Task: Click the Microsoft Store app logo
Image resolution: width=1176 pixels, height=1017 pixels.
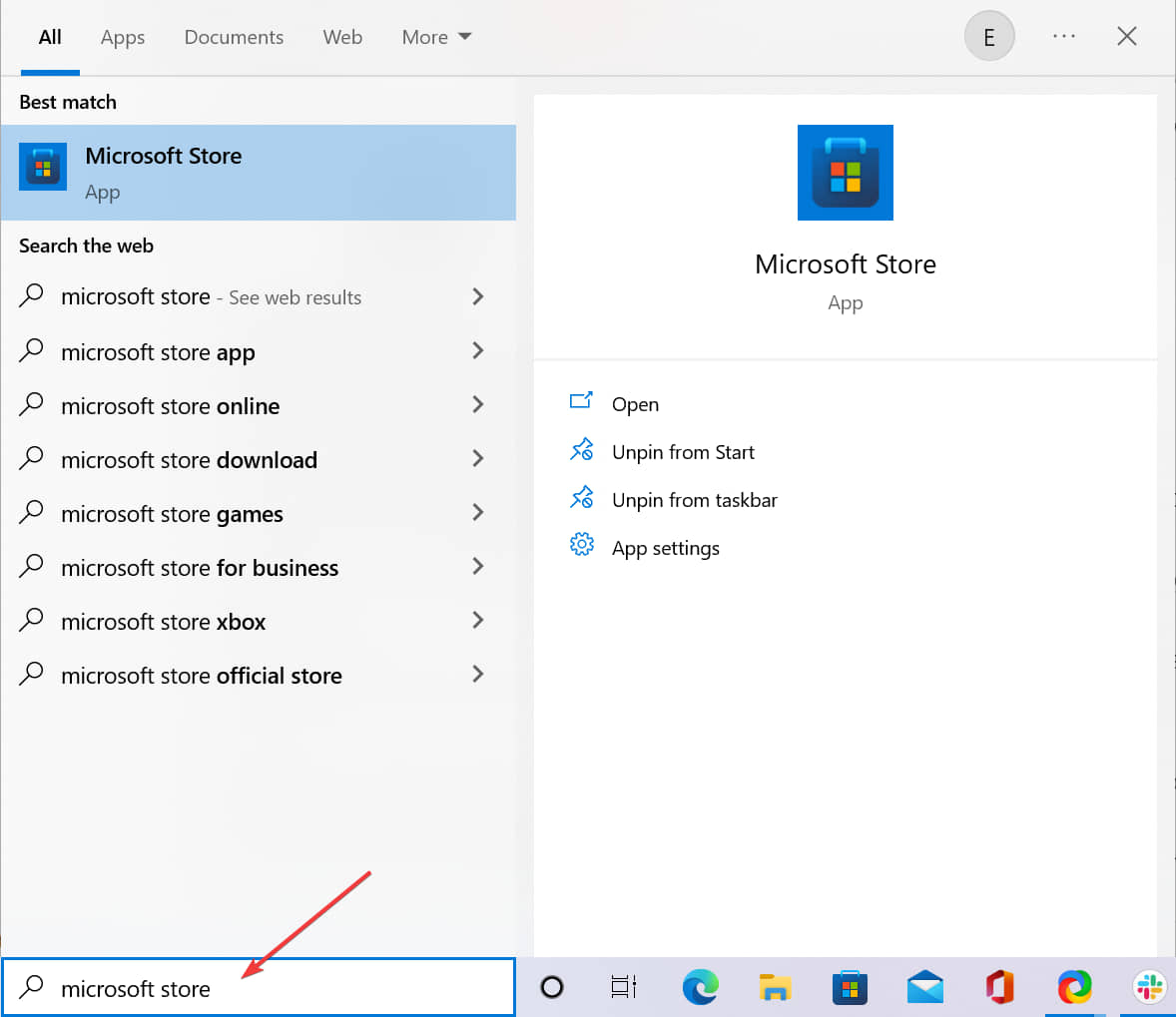Action: coord(846,172)
